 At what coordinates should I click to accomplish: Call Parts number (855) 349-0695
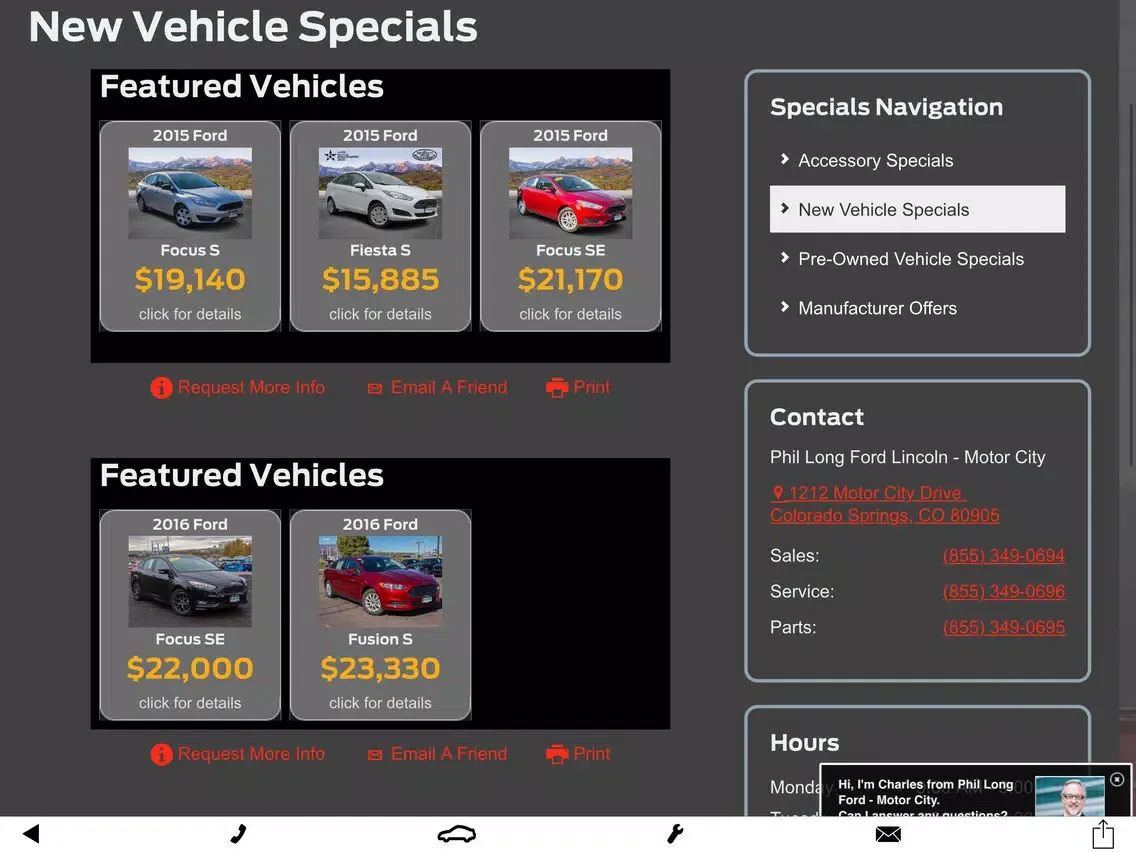(x=1003, y=627)
